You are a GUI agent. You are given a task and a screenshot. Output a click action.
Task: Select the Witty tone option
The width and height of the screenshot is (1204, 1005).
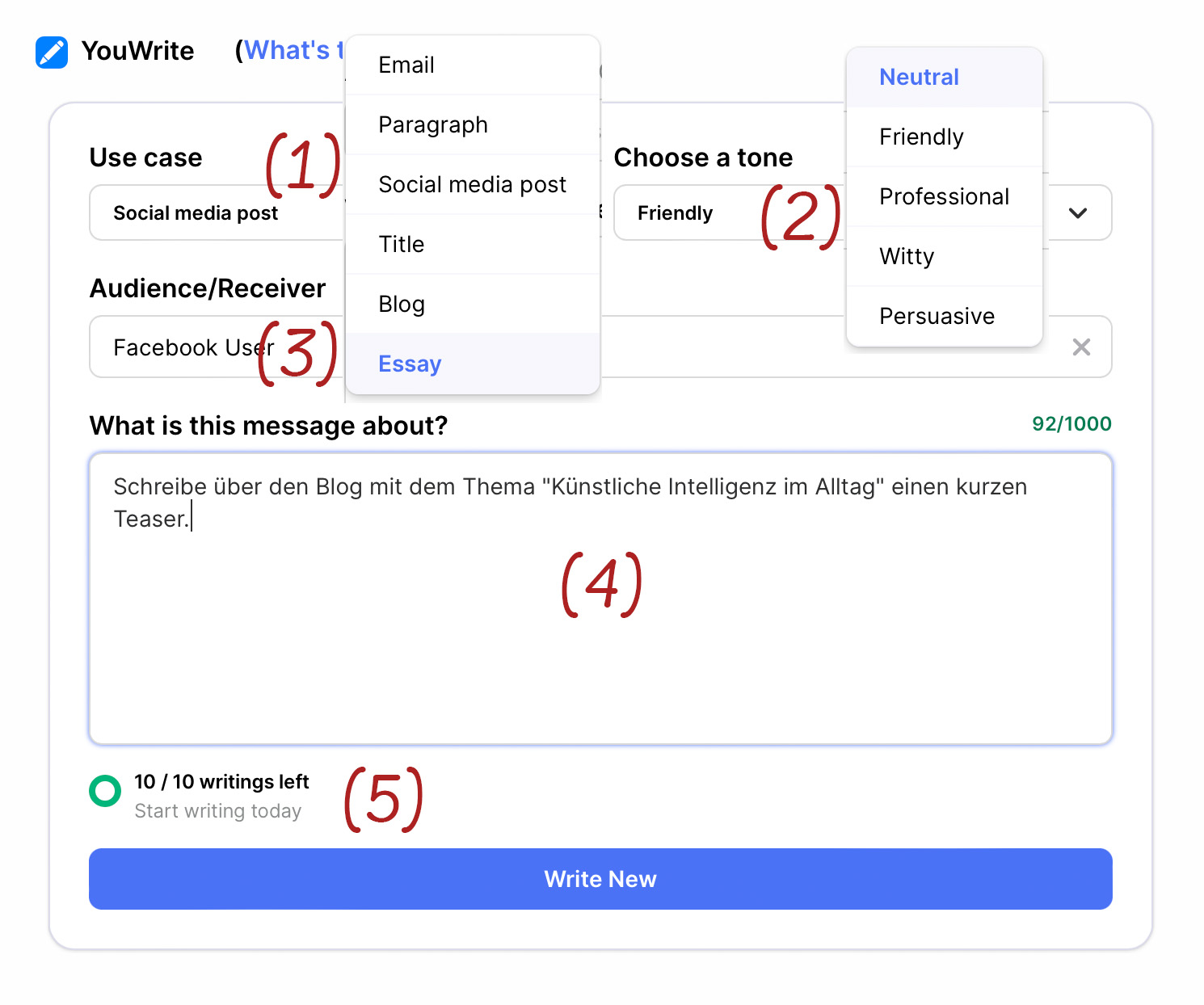click(945, 256)
